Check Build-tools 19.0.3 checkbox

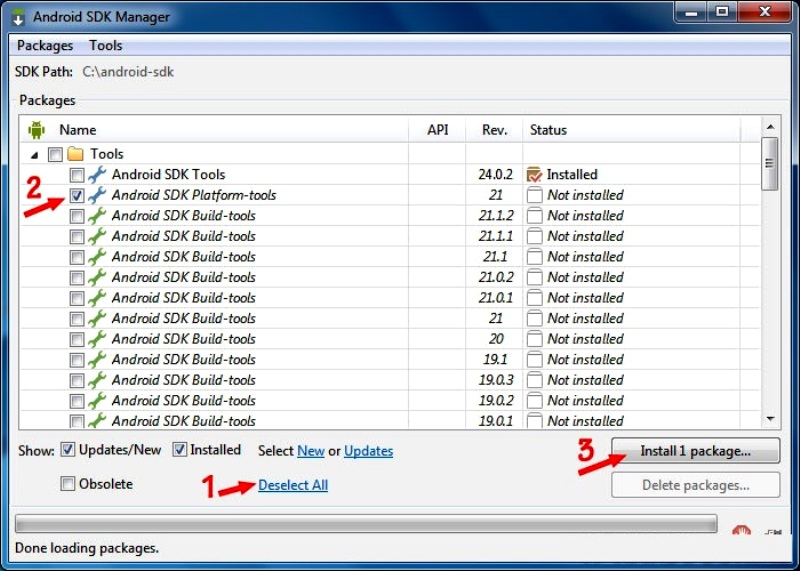(77, 380)
